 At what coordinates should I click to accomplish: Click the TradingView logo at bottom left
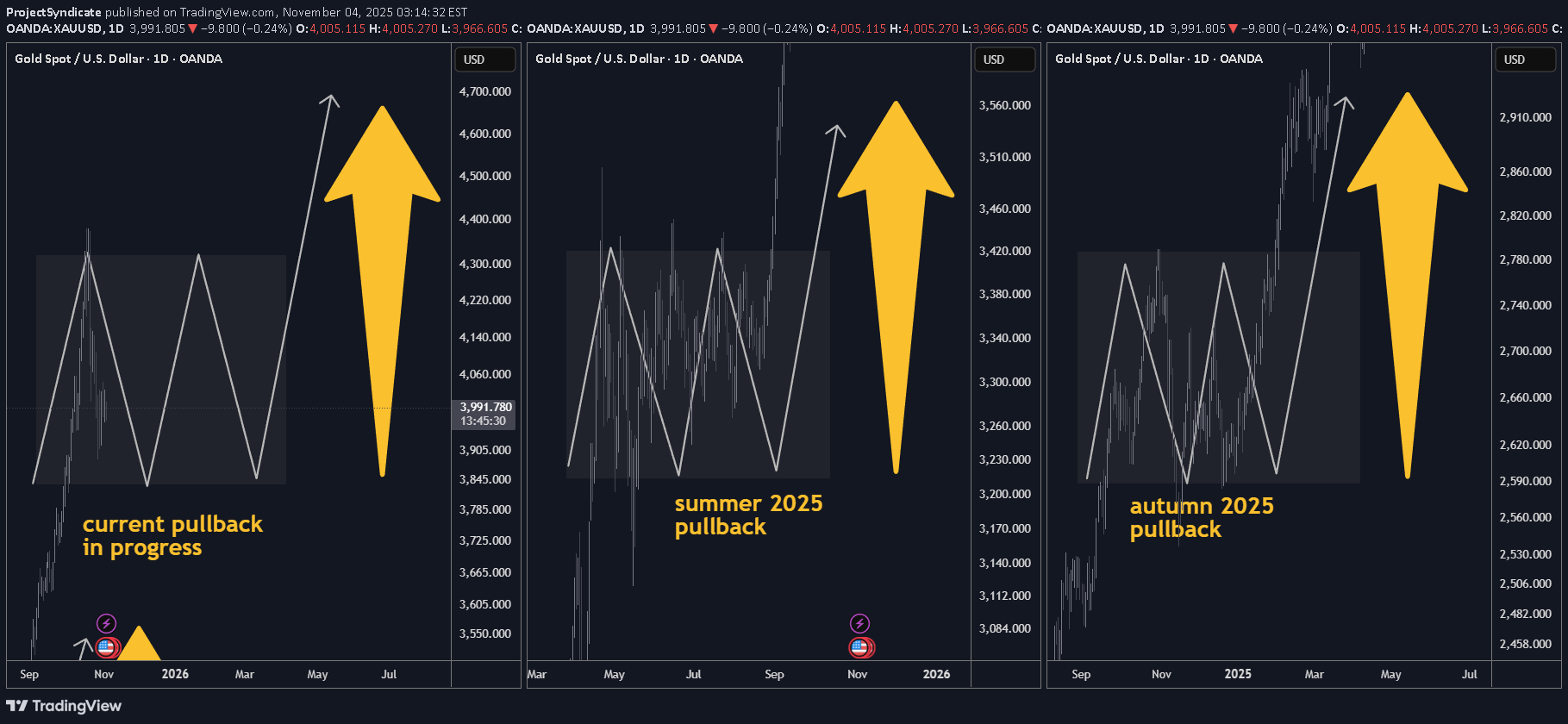[x=64, y=706]
